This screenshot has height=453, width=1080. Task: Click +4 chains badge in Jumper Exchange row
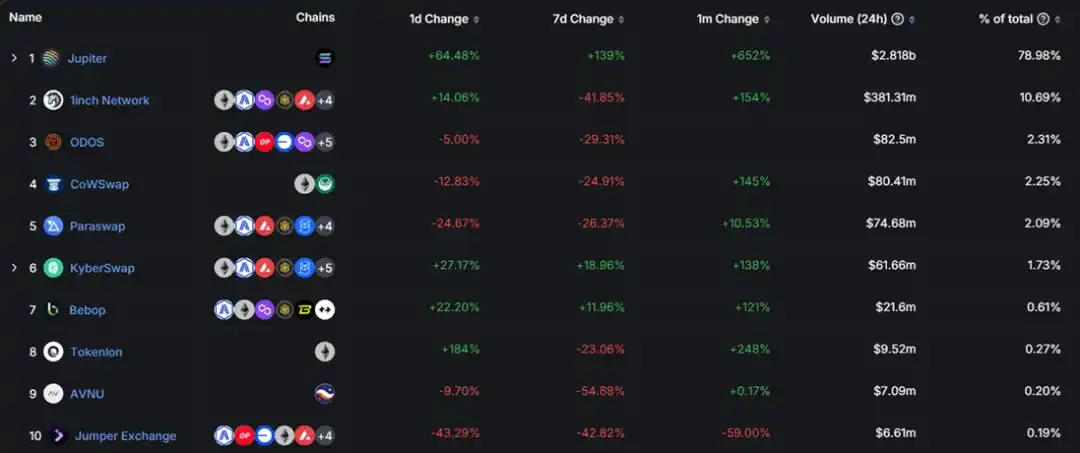tap(325, 436)
